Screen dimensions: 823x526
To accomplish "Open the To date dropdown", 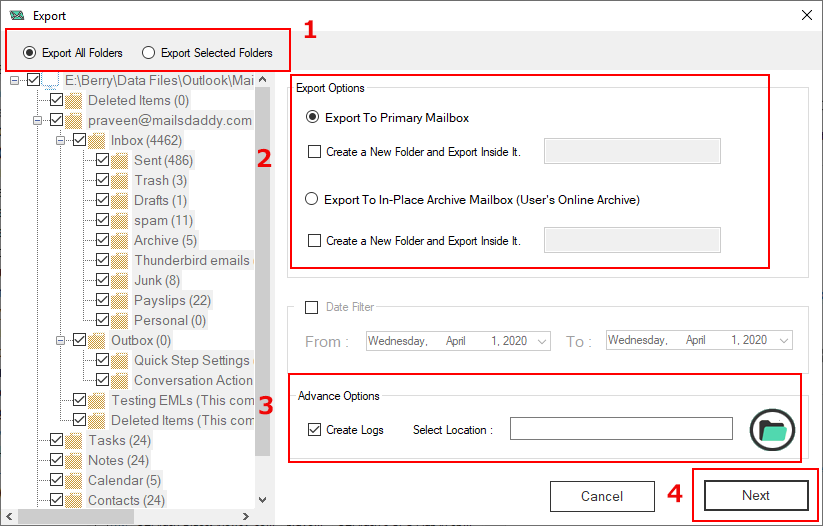I will (784, 340).
